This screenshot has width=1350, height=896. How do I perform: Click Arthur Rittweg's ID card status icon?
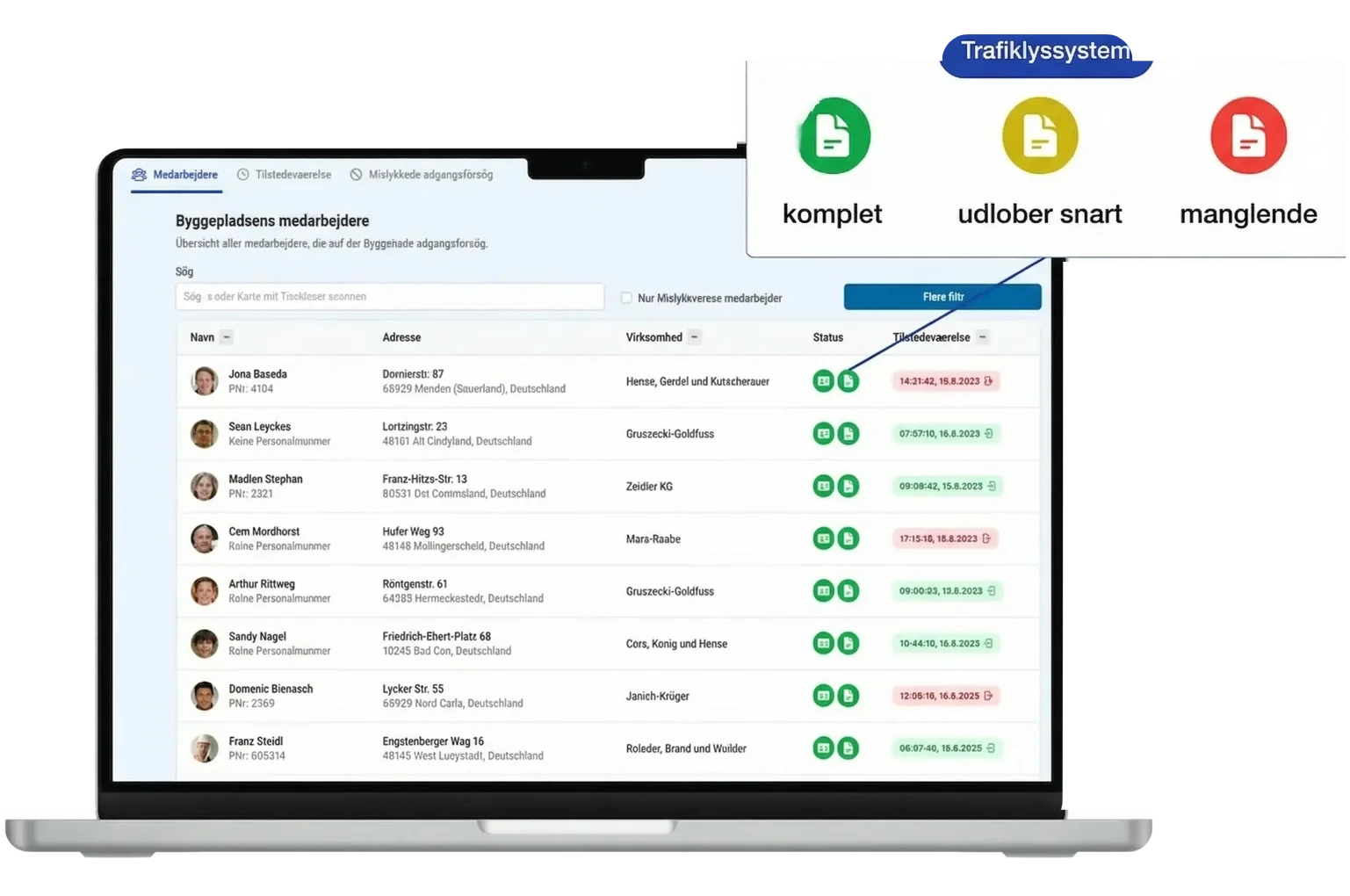[823, 591]
